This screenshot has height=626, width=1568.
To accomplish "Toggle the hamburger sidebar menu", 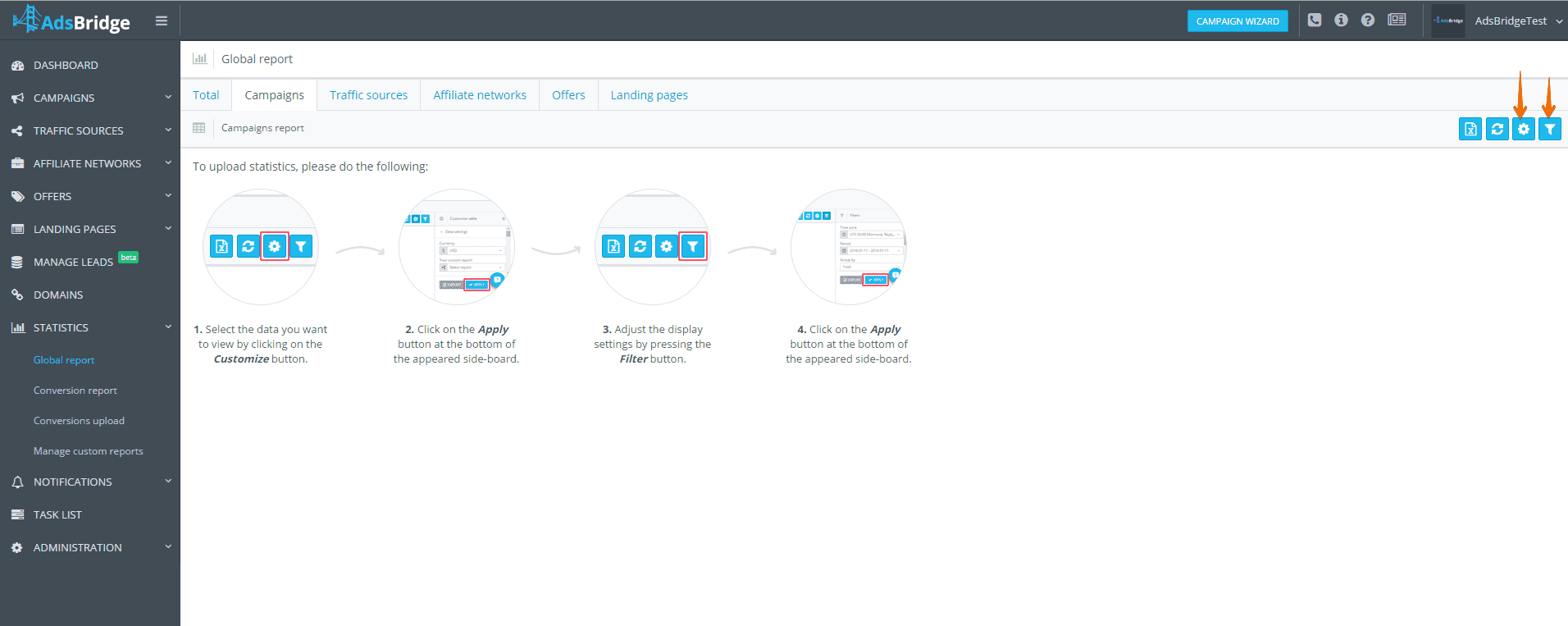I will coord(162,21).
